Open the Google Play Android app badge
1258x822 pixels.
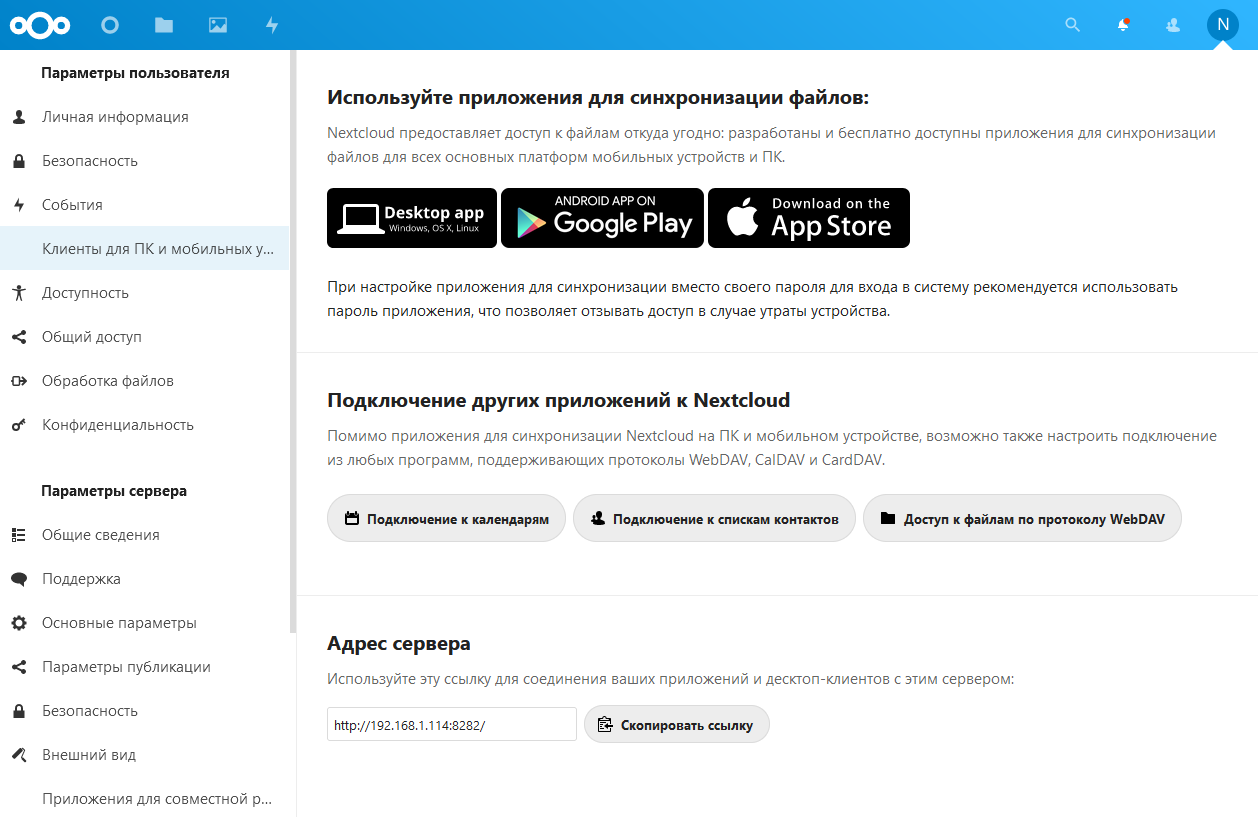pyautogui.click(x=602, y=218)
